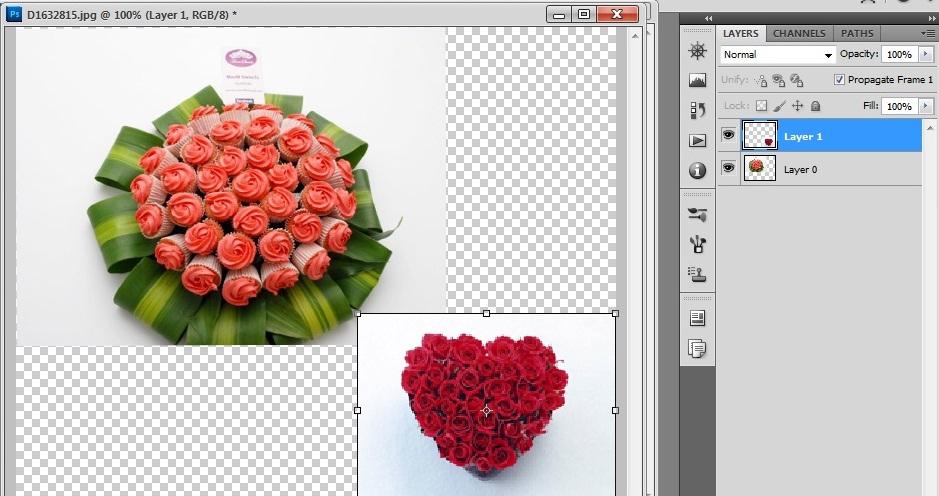The width and height of the screenshot is (939, 496).
Task: Expand the Opacity slider arrow
Action: 925,55
